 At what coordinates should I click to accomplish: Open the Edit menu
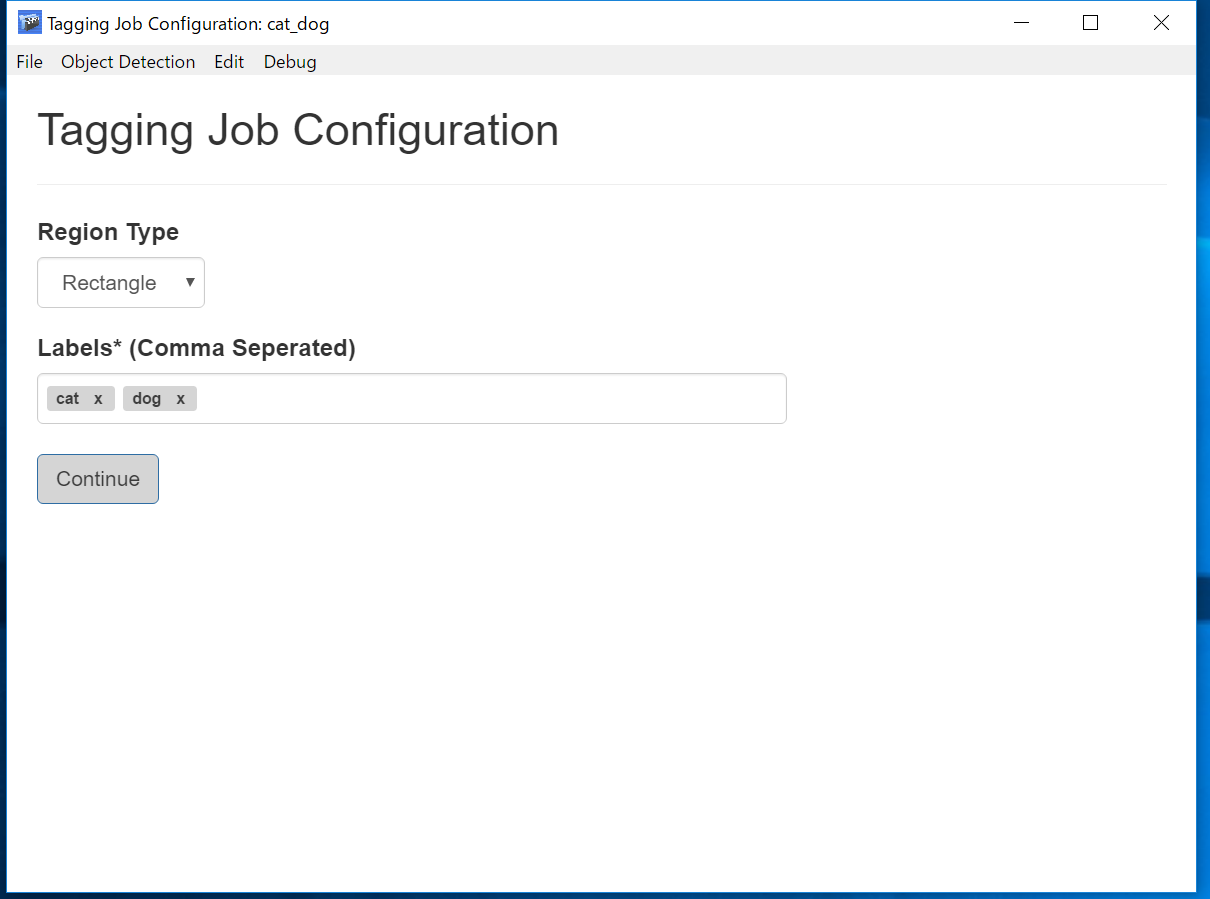click(229, 62)
